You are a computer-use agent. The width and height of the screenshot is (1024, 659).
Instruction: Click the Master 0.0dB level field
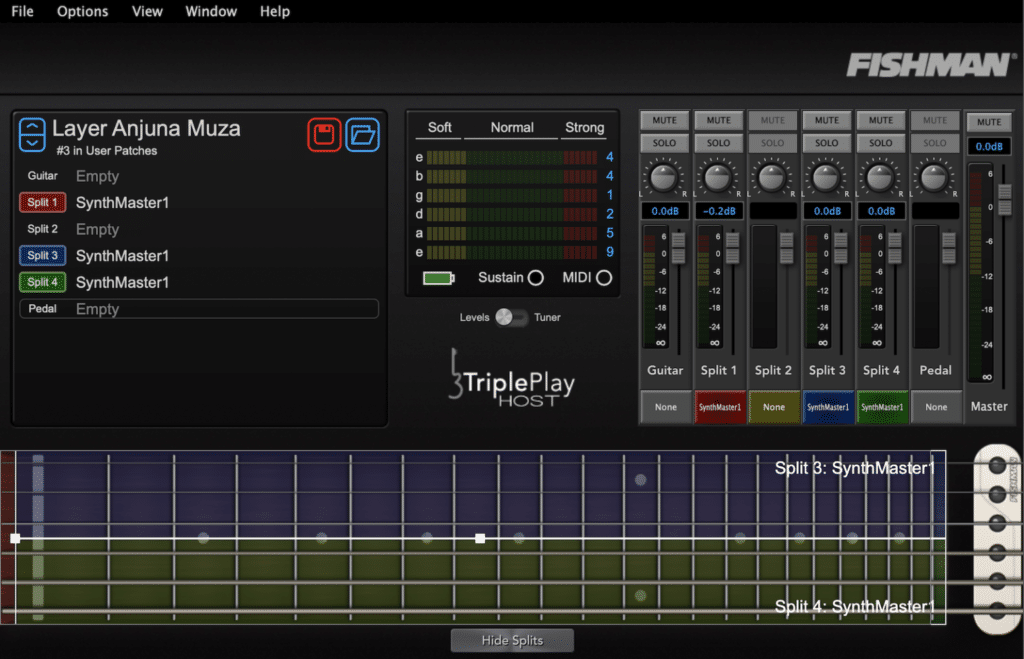(989, 146)
